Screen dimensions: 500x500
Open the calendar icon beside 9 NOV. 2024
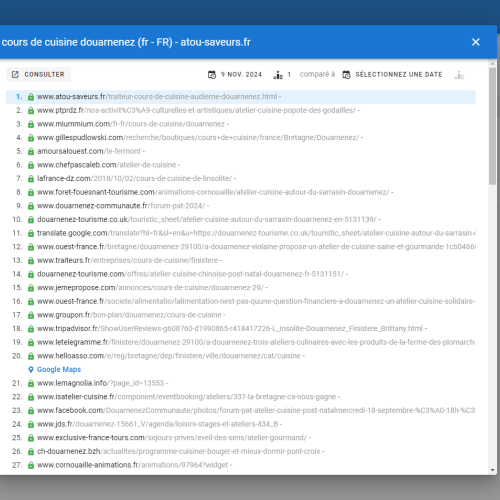[212, 75]
